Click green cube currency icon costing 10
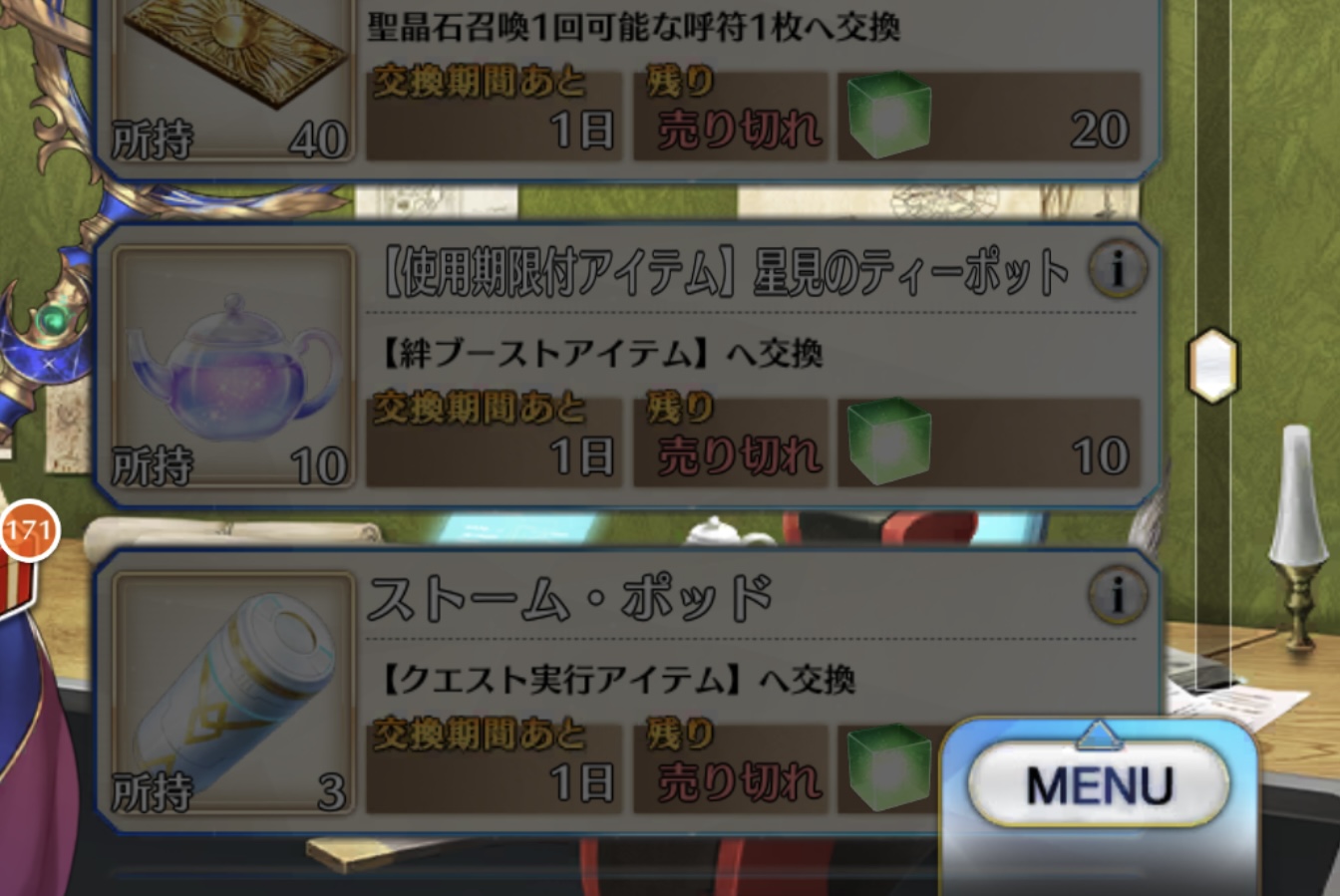The width and height of the screenshot is (1340, 896). point(888,443)
